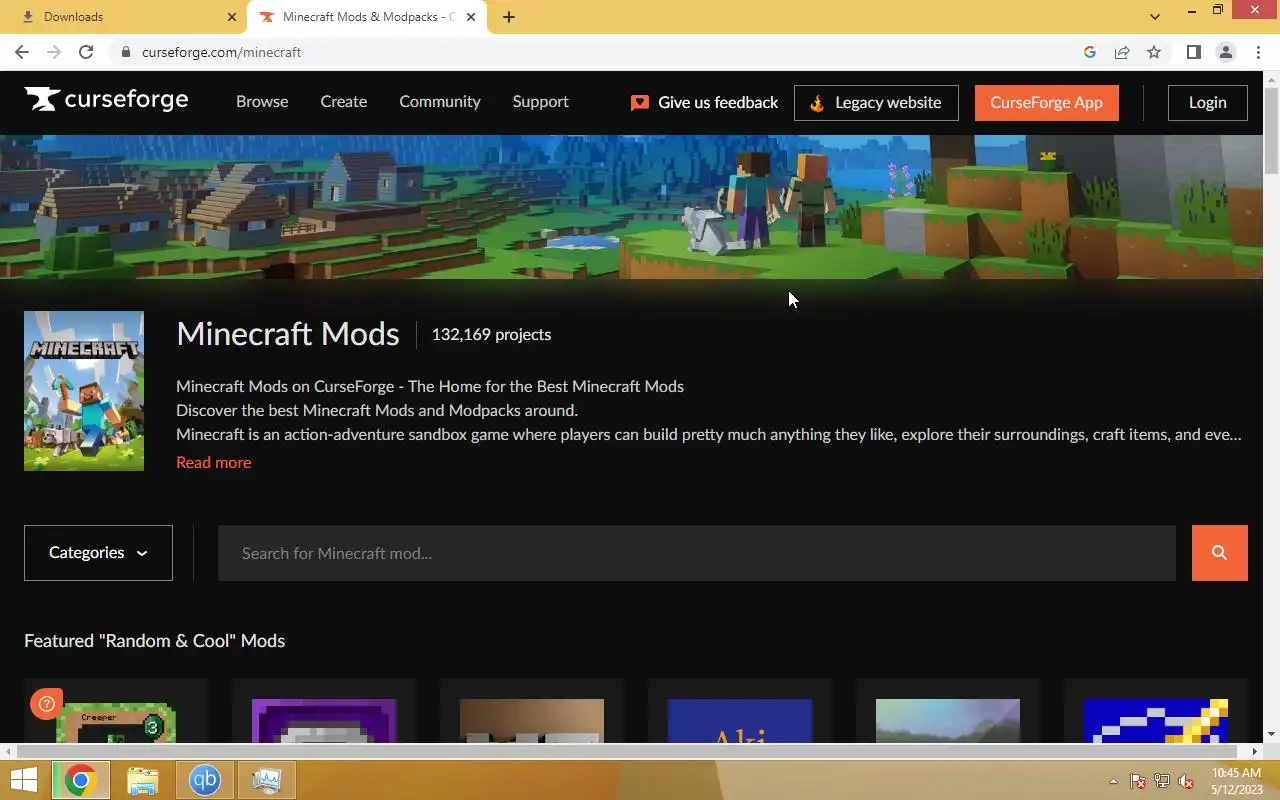Click the CurseForge logo in the header
The width and height of the screenshot is (1280, 800).
(x=106, y=99)
